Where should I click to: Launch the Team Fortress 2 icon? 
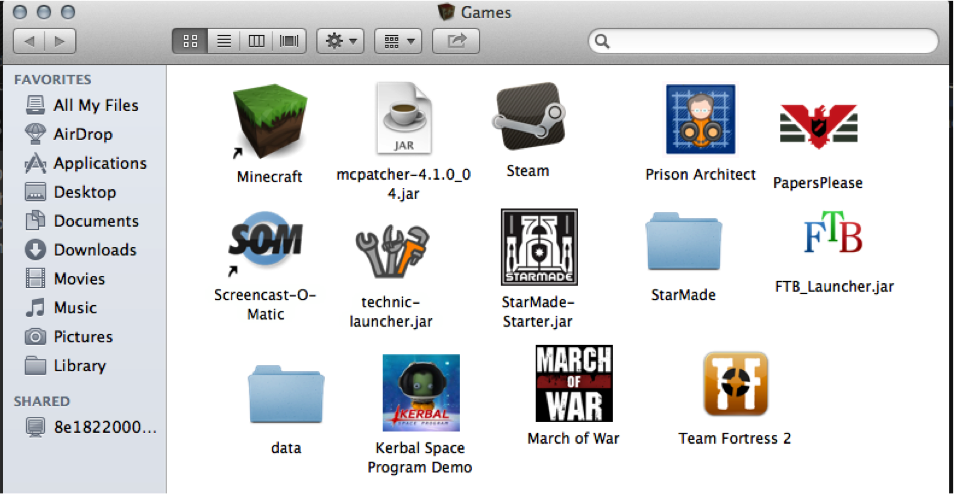coord(735,384)
